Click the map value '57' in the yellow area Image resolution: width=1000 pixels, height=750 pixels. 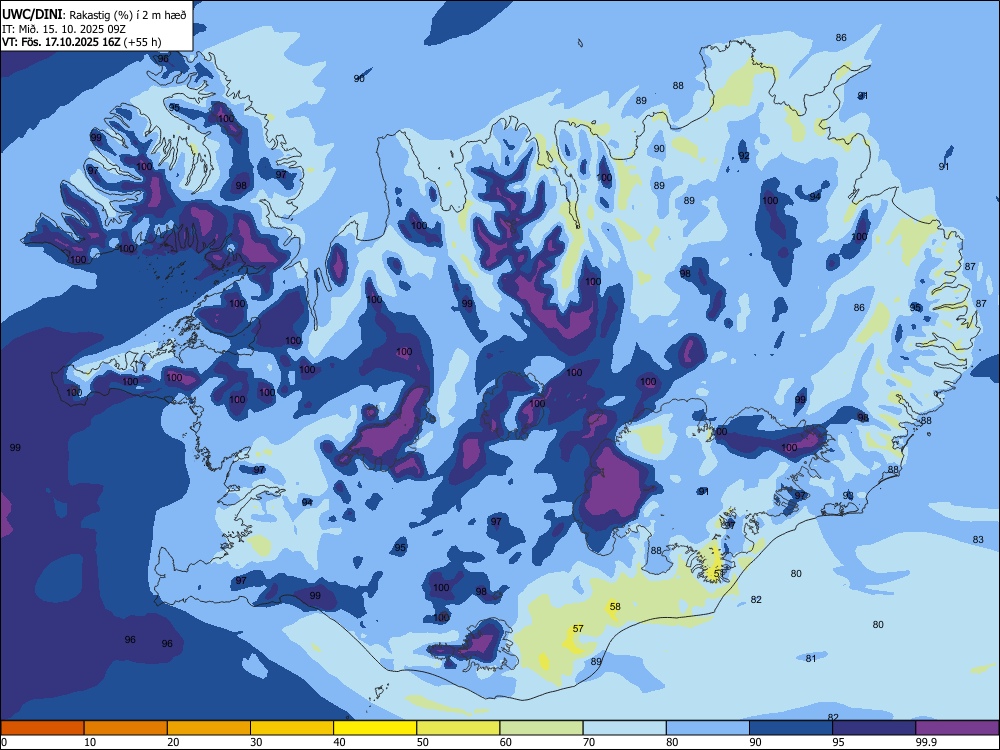click(x=578, y=628)
